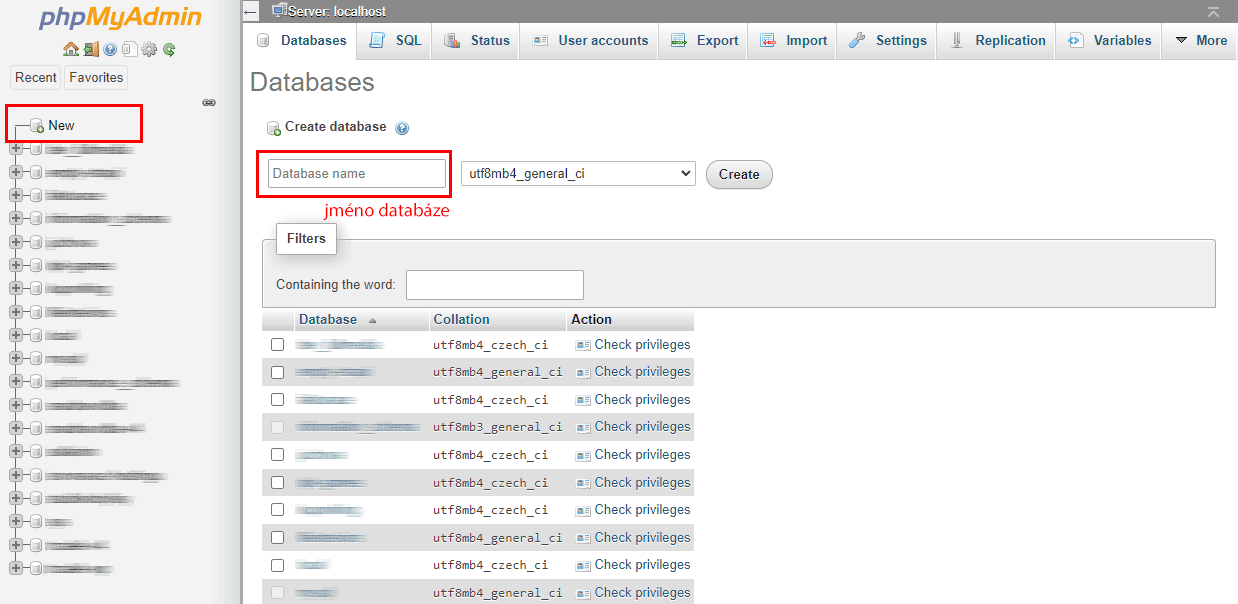This screenshot has height=604, width=1238.
Task: Click the page settings arrow at top right
Action: click(x=1213, y=12)
